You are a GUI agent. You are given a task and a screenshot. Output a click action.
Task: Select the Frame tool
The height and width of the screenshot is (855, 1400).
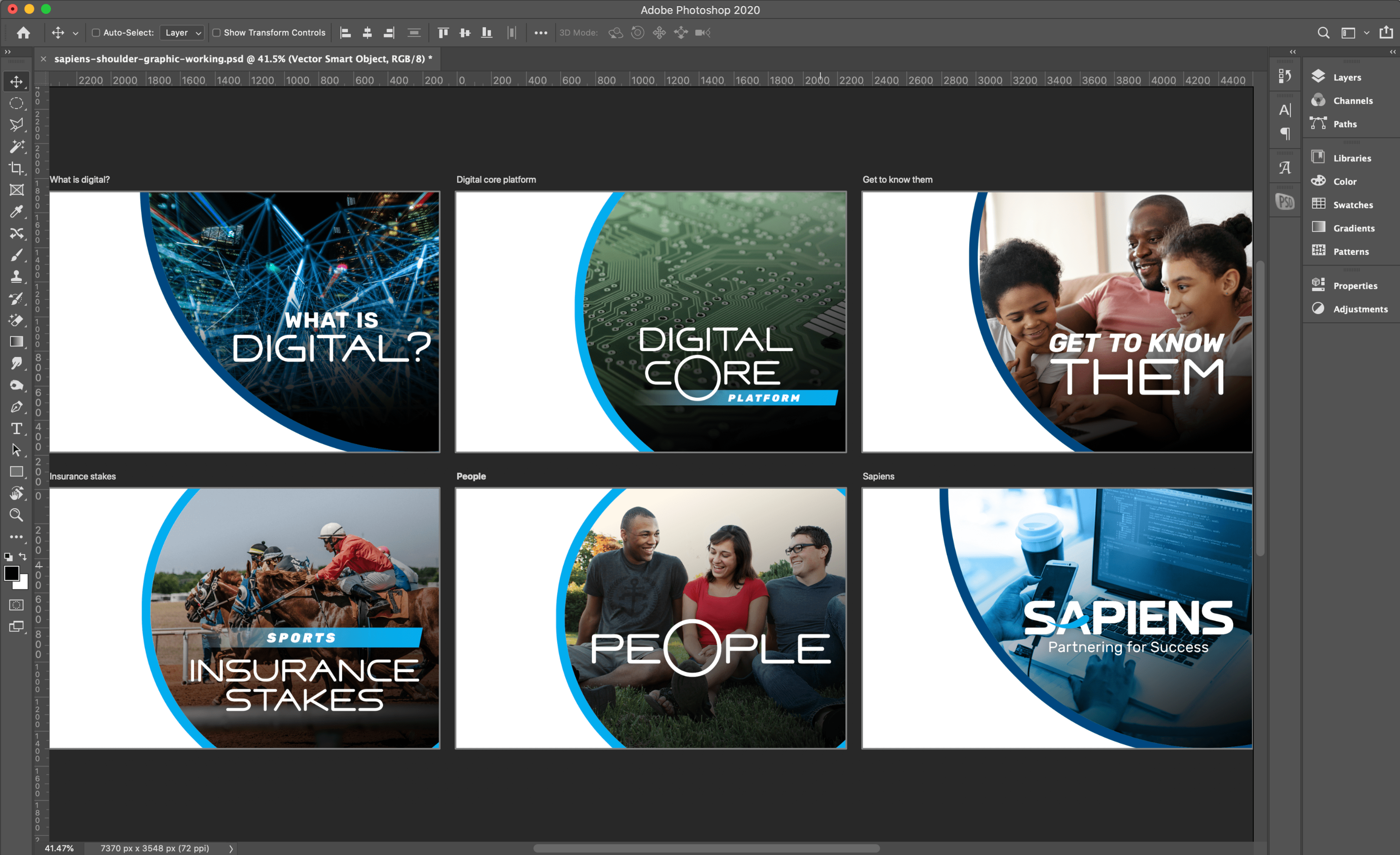(x=16, y=190)
